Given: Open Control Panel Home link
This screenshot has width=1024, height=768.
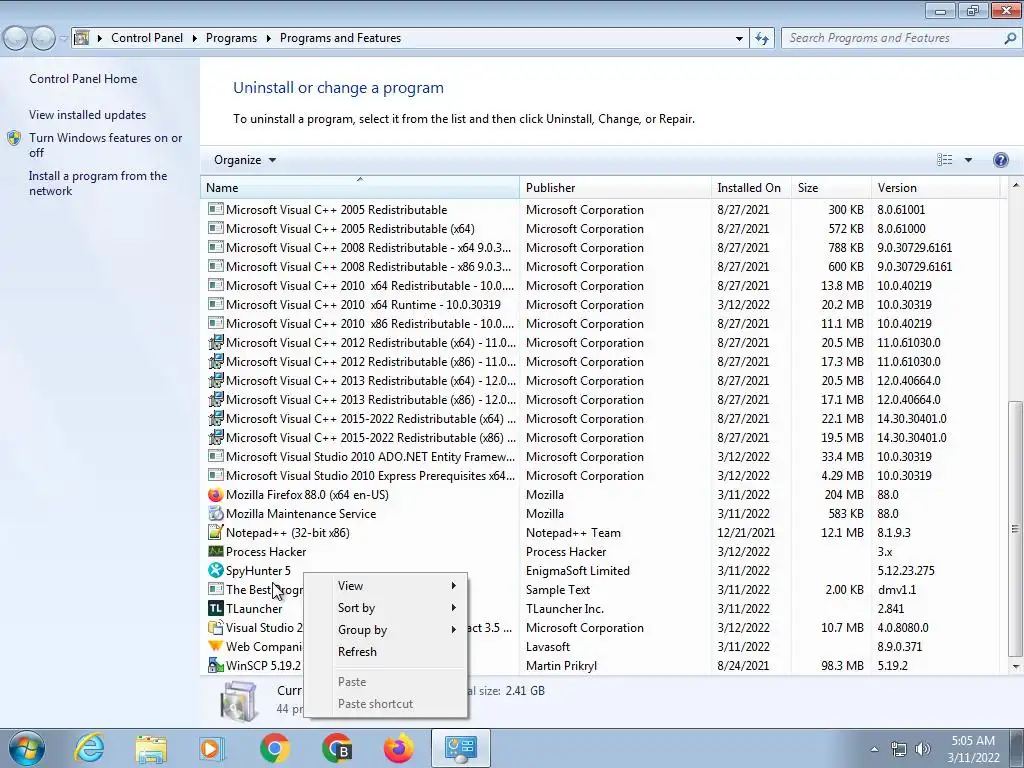Looking at the screenshot, I should tap(83, 79).
